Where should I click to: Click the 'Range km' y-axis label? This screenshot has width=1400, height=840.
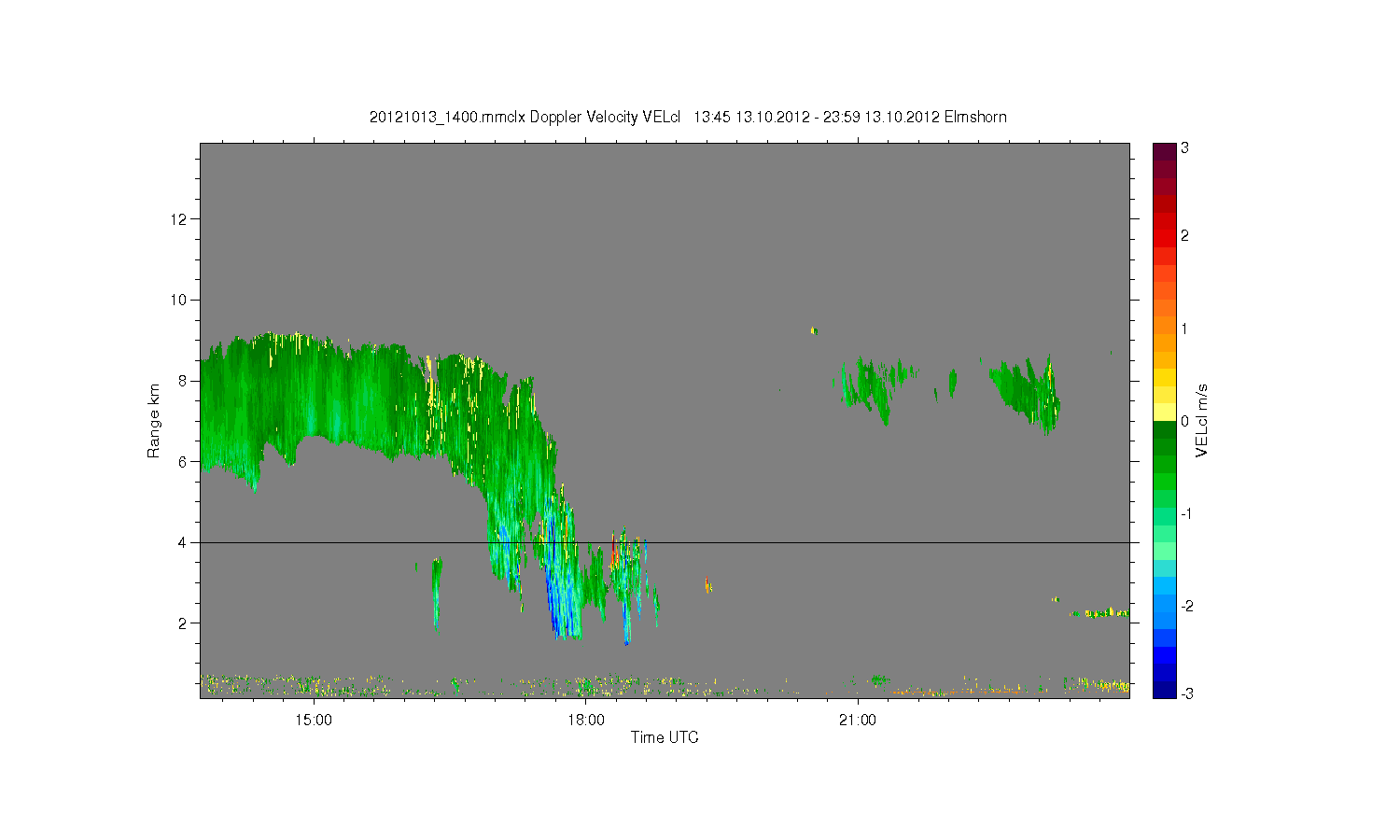154,421
